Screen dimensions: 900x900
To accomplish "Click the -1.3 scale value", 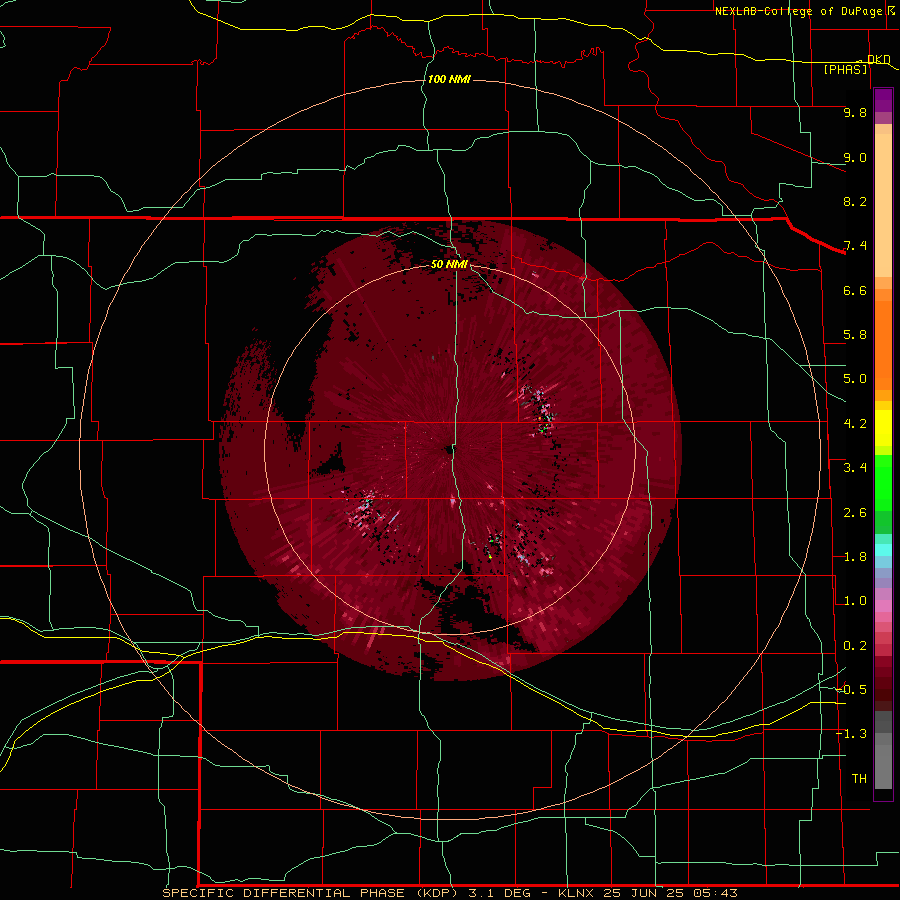I will tap(851, 734).
